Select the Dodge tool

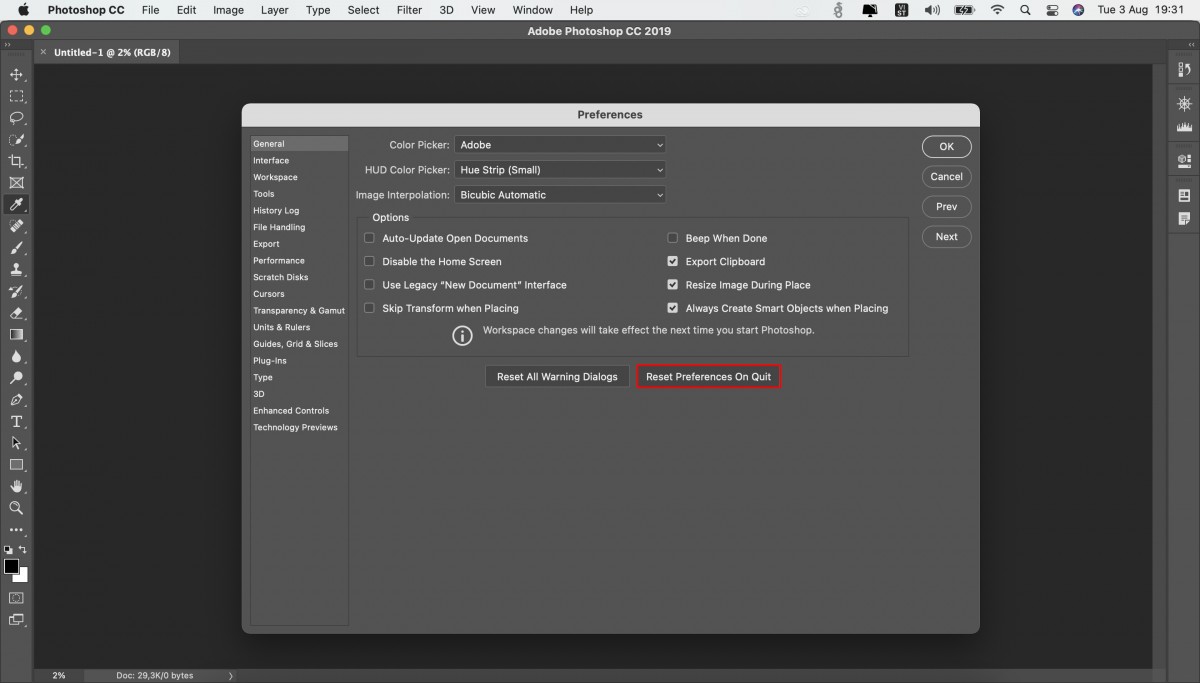coord(16,378)
